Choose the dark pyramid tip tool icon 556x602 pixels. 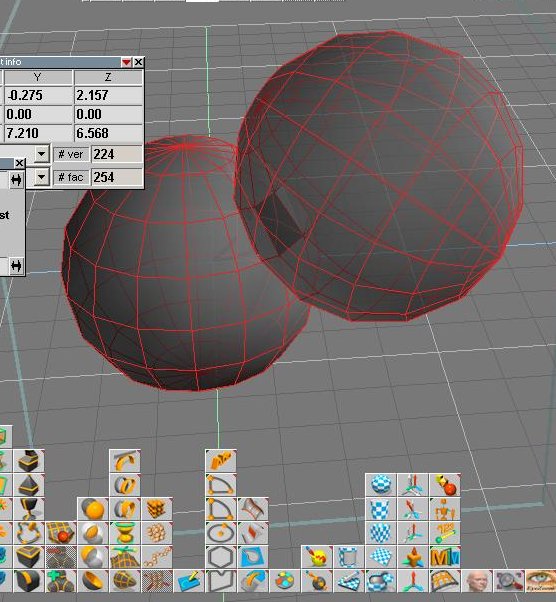(29, 485)
